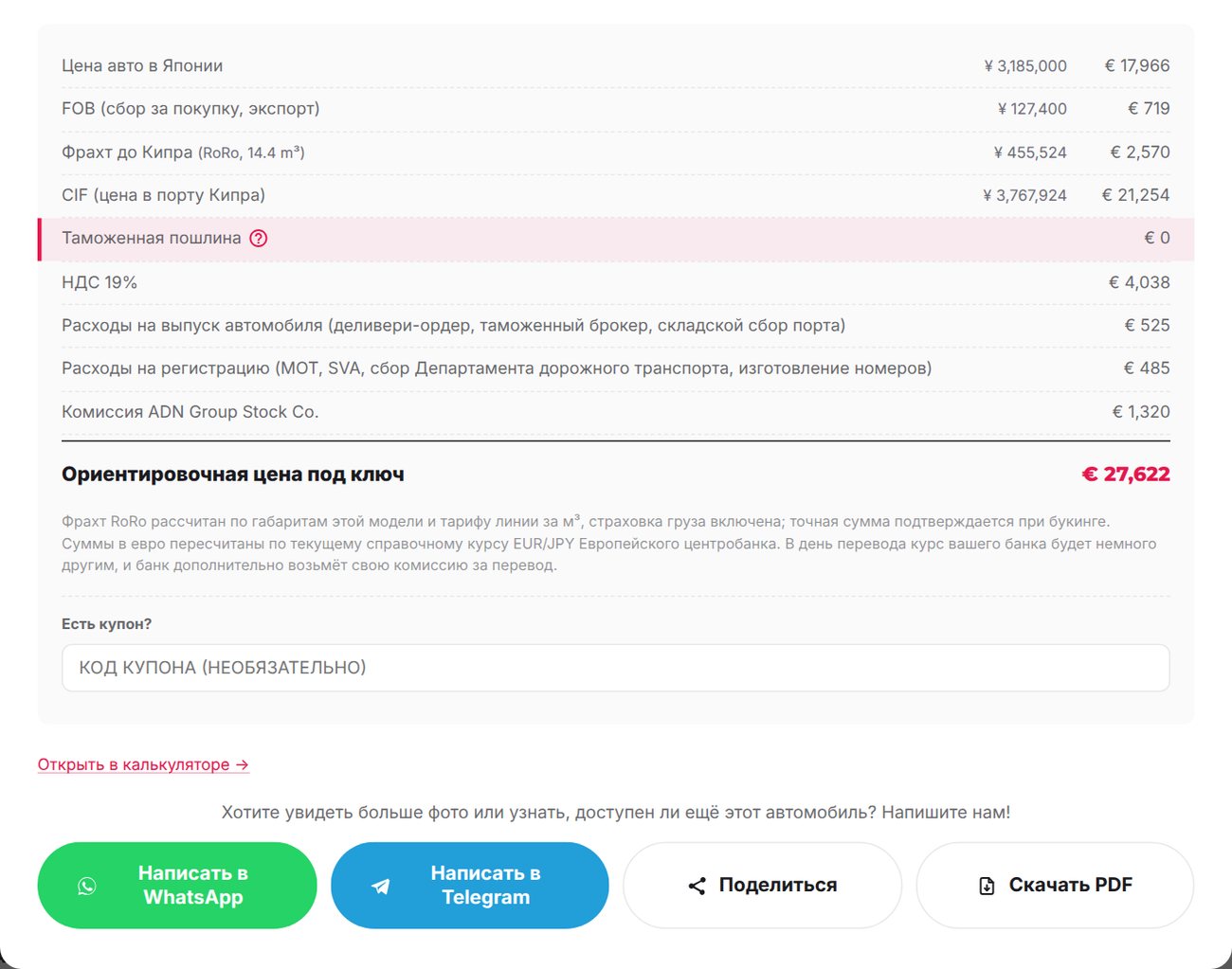Screen dimensions: 1232x969
Task: Select the € 21,254 CIF amount
Action: [x=1135, y=195]
